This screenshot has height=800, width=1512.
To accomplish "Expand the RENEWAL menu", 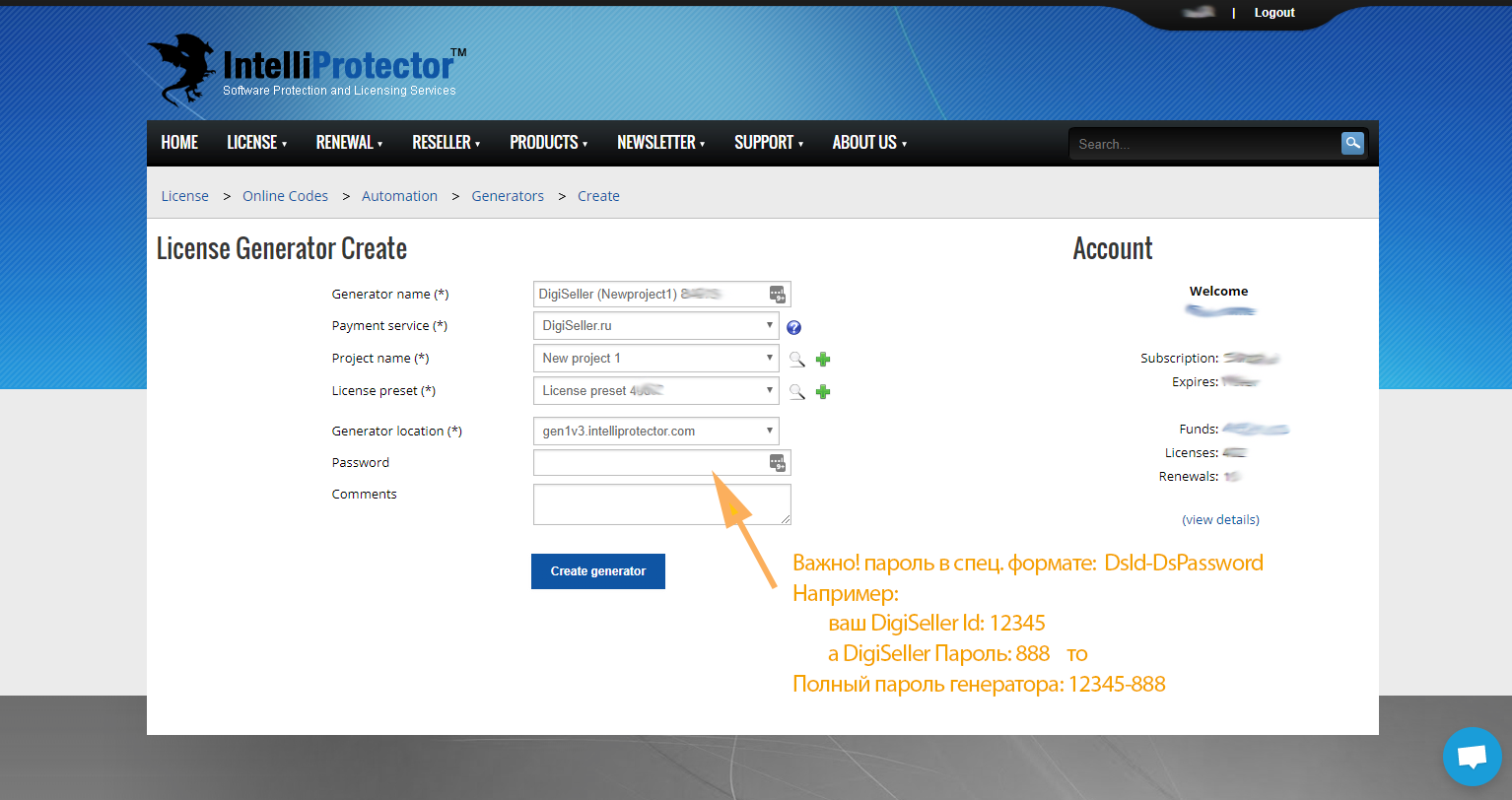I will coord(349,143).
